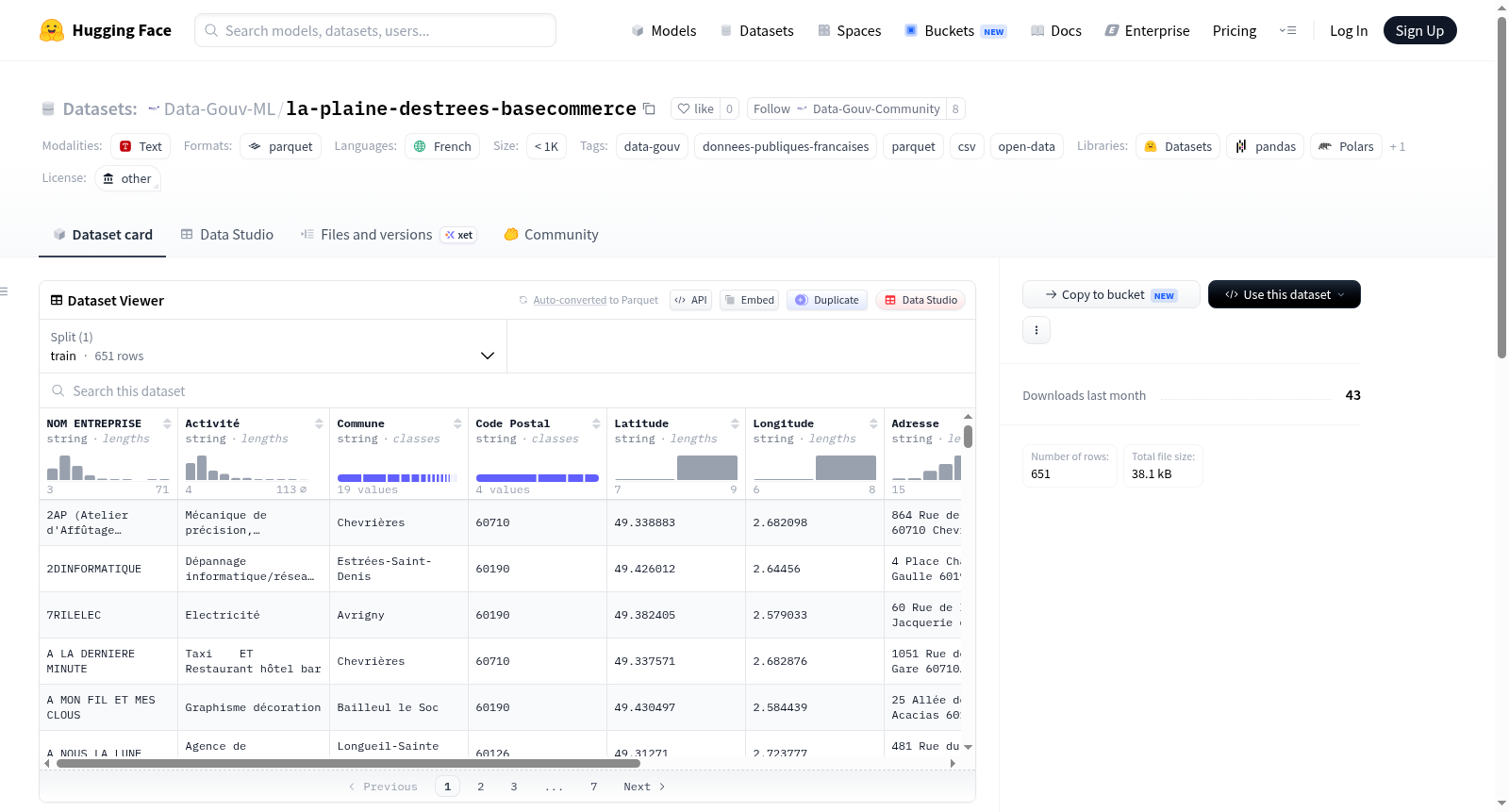Click the API button in Dataset Viewer

pyautogui.click(x=690, y=300)
